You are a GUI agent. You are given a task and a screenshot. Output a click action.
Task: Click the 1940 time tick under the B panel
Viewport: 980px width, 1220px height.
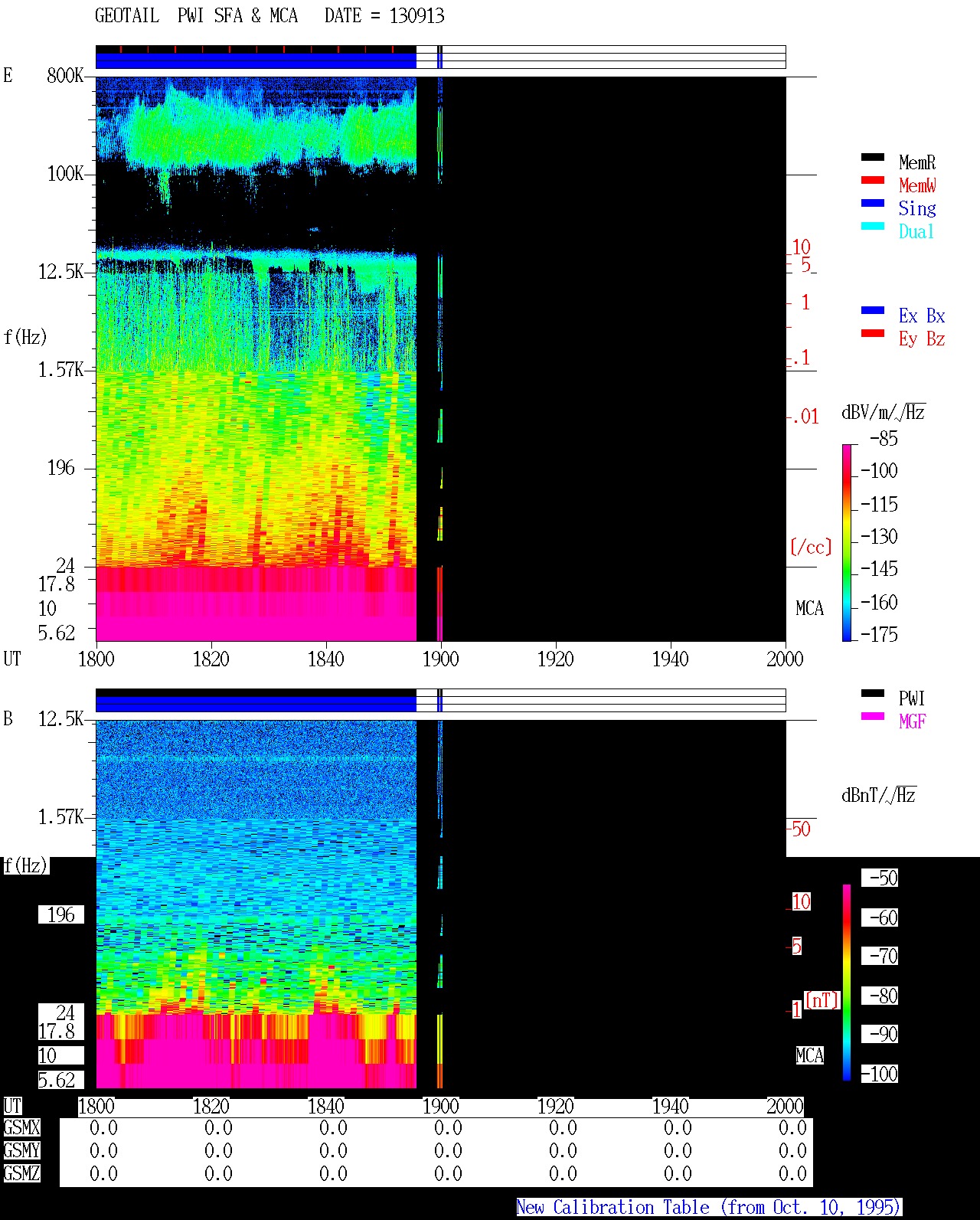click(x=670, y=1106)
